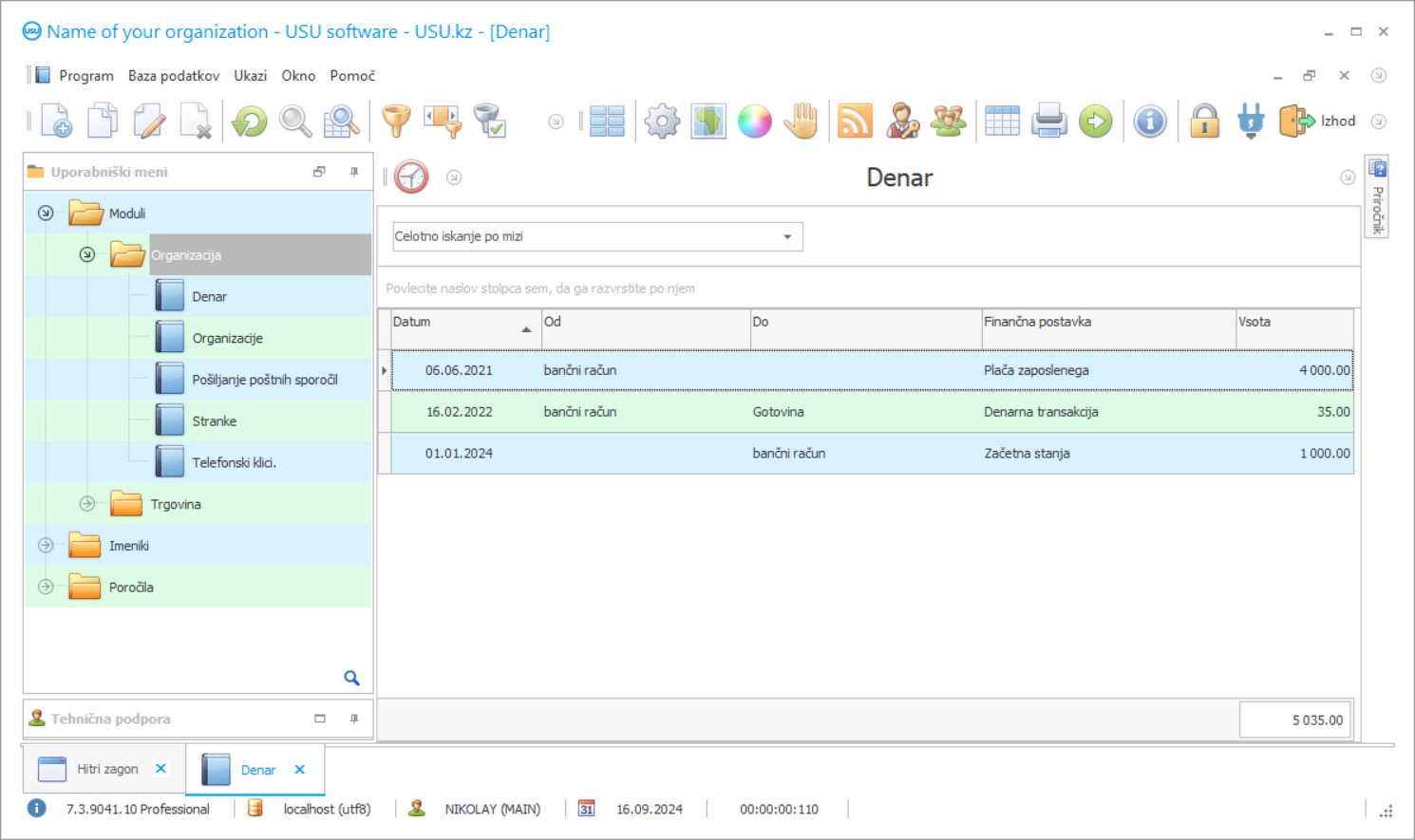Image resolution: width=1415 pixels, height=840 pixels.
Task: Collapse the Moduli tree node
Action: pos(46,214)
